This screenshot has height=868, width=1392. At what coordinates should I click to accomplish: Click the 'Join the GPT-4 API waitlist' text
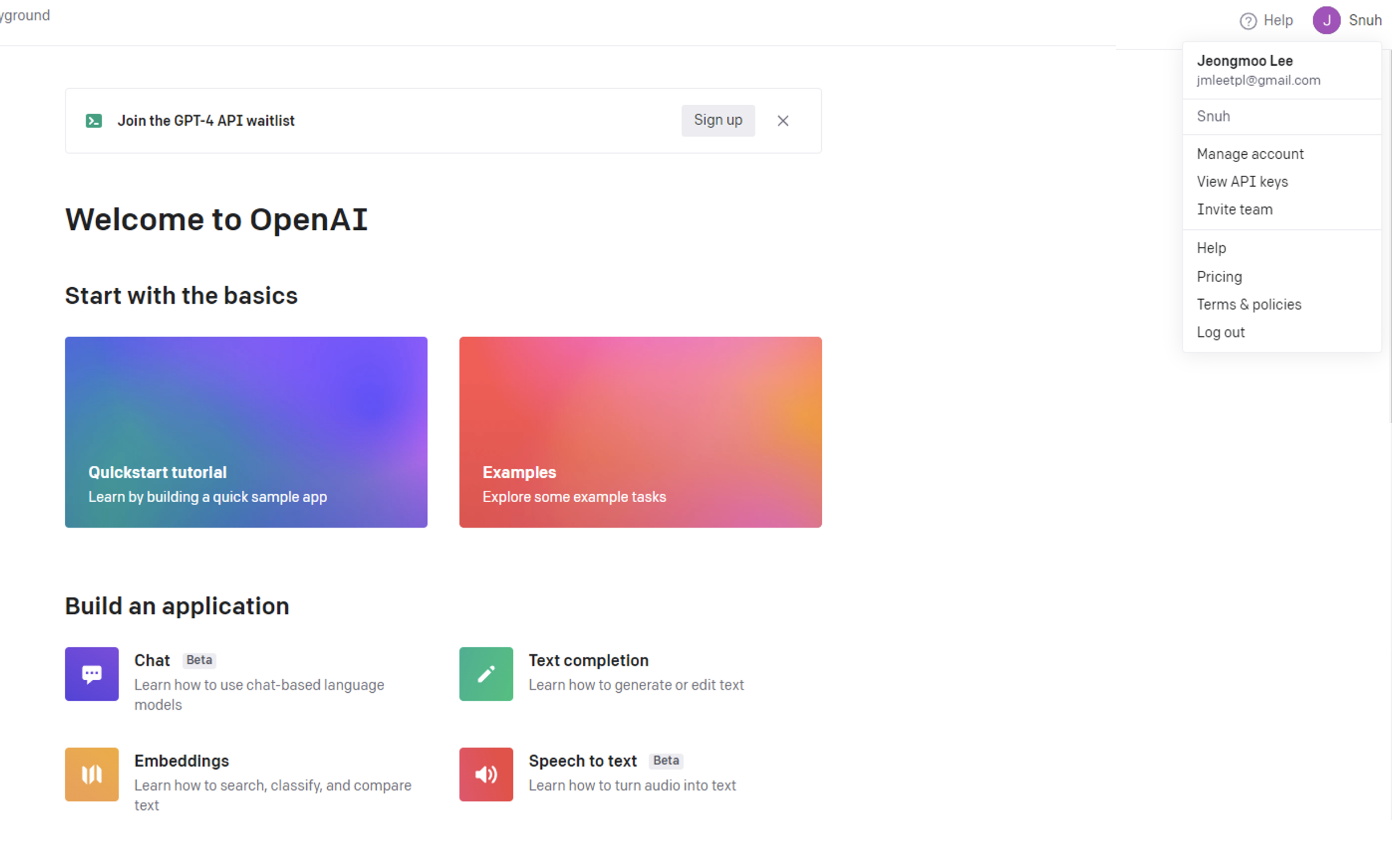coord(205,121)
